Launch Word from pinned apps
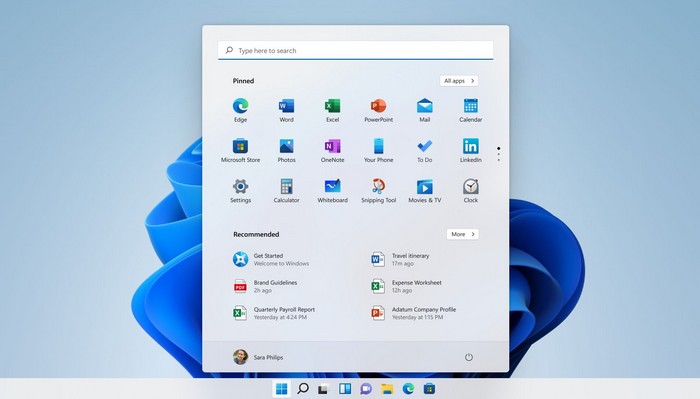 286,110
